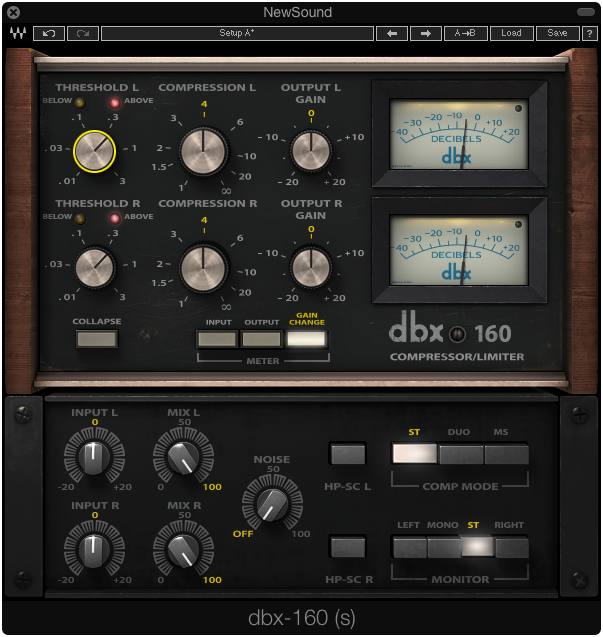Switch meter to Output
Viewport: 603px width, 637px height.
click(261, 339)
